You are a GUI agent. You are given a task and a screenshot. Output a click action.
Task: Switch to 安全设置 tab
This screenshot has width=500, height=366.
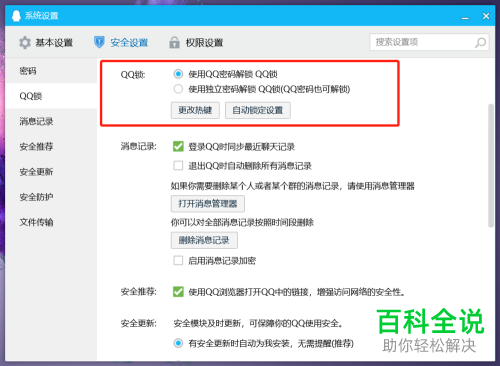[121, 43]
